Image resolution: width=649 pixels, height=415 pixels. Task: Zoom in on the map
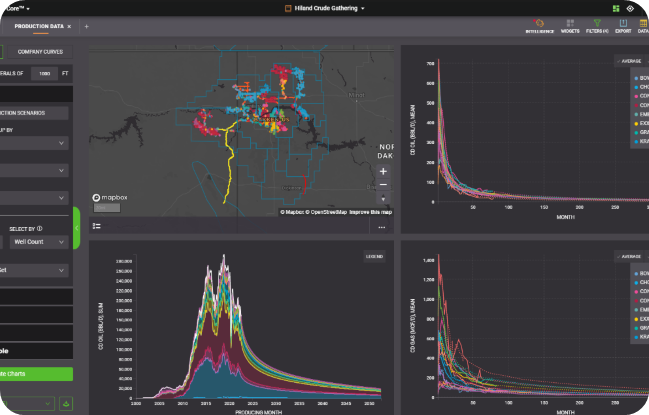tap(384, 170)
